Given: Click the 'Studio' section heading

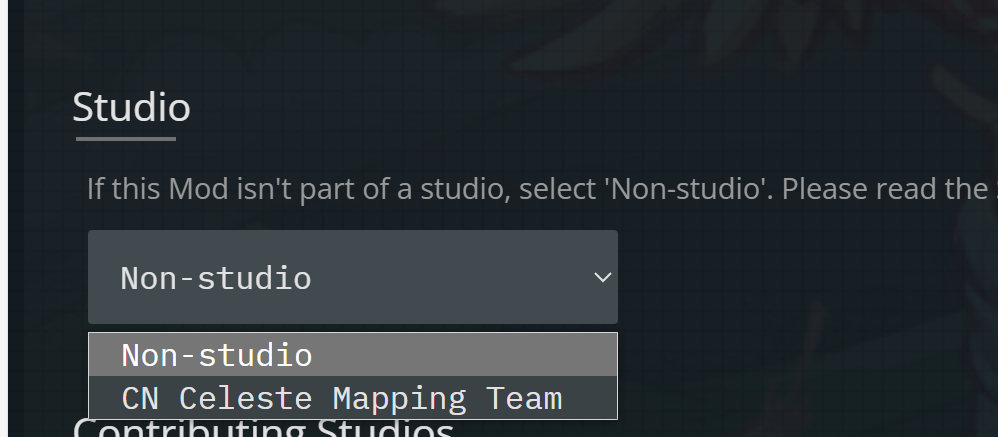Looking at the screenshot, I should tap(131, 106).
